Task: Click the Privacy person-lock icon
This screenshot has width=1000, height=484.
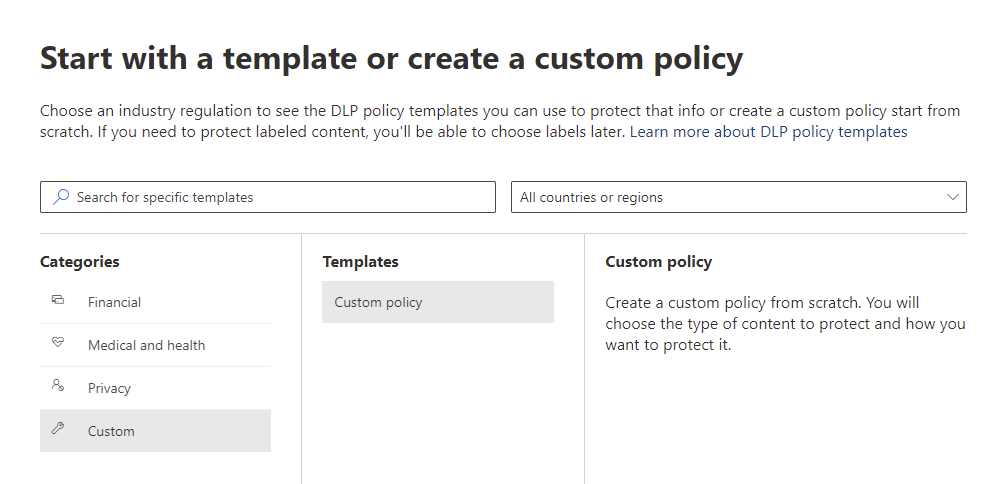Action: tap(57, 387)
